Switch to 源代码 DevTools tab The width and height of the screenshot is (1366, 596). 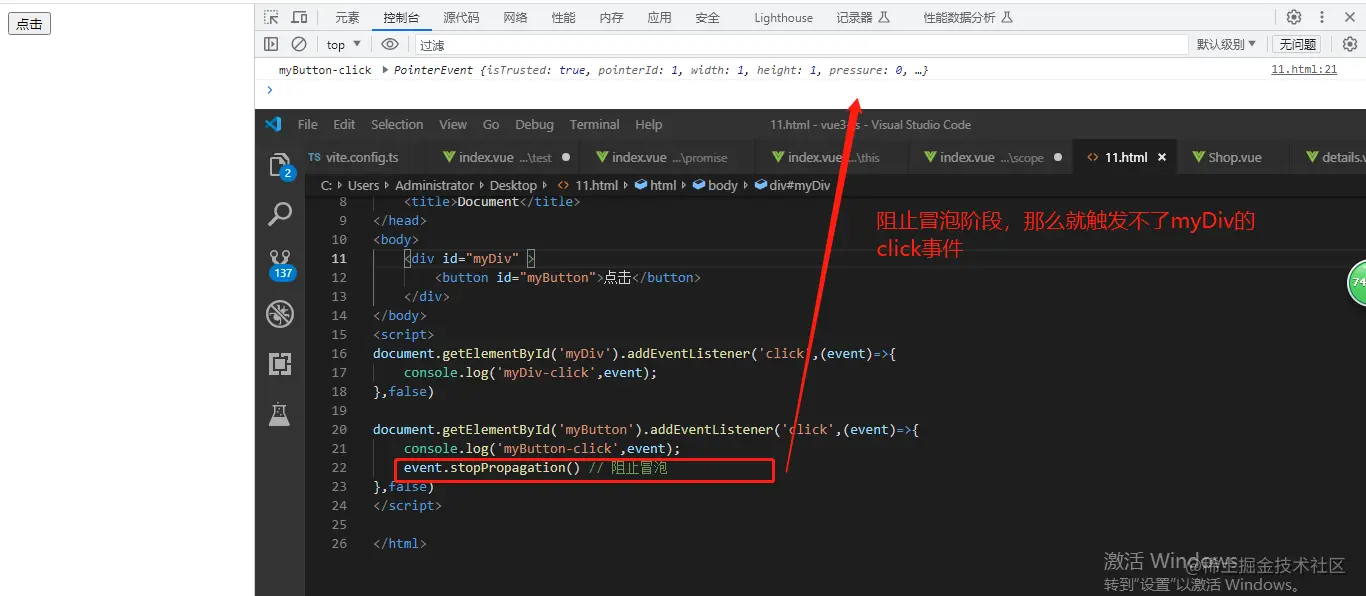[461, 17]
